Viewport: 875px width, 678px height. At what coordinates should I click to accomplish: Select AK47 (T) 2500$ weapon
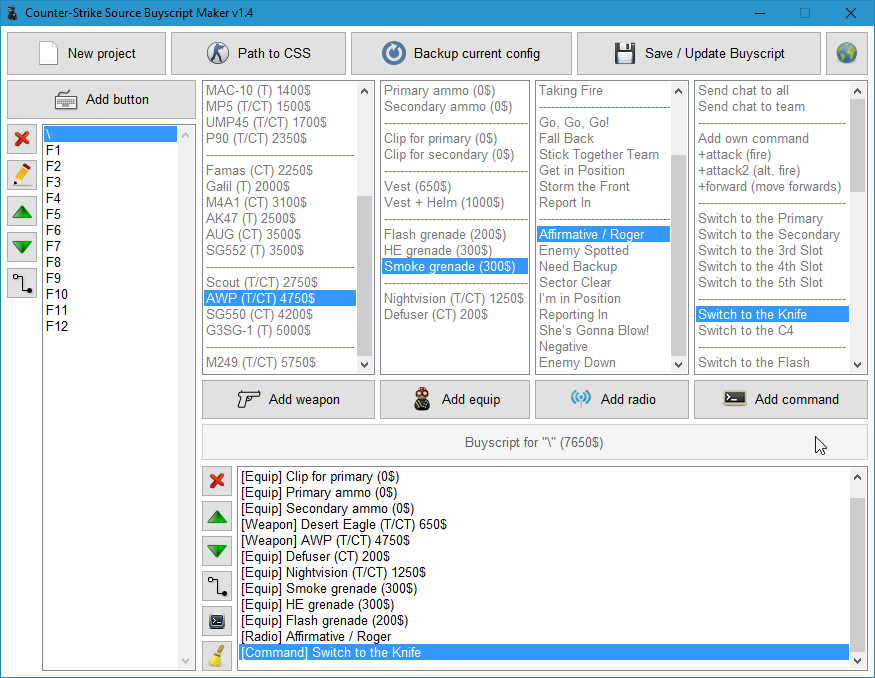[x=280, y=218]
